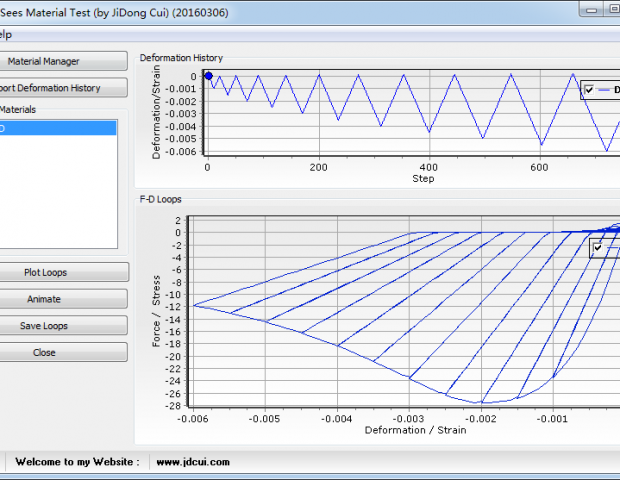Click the blue line sample in the Deformation History legend
This screenshot has width=620, height=480.
606,90
